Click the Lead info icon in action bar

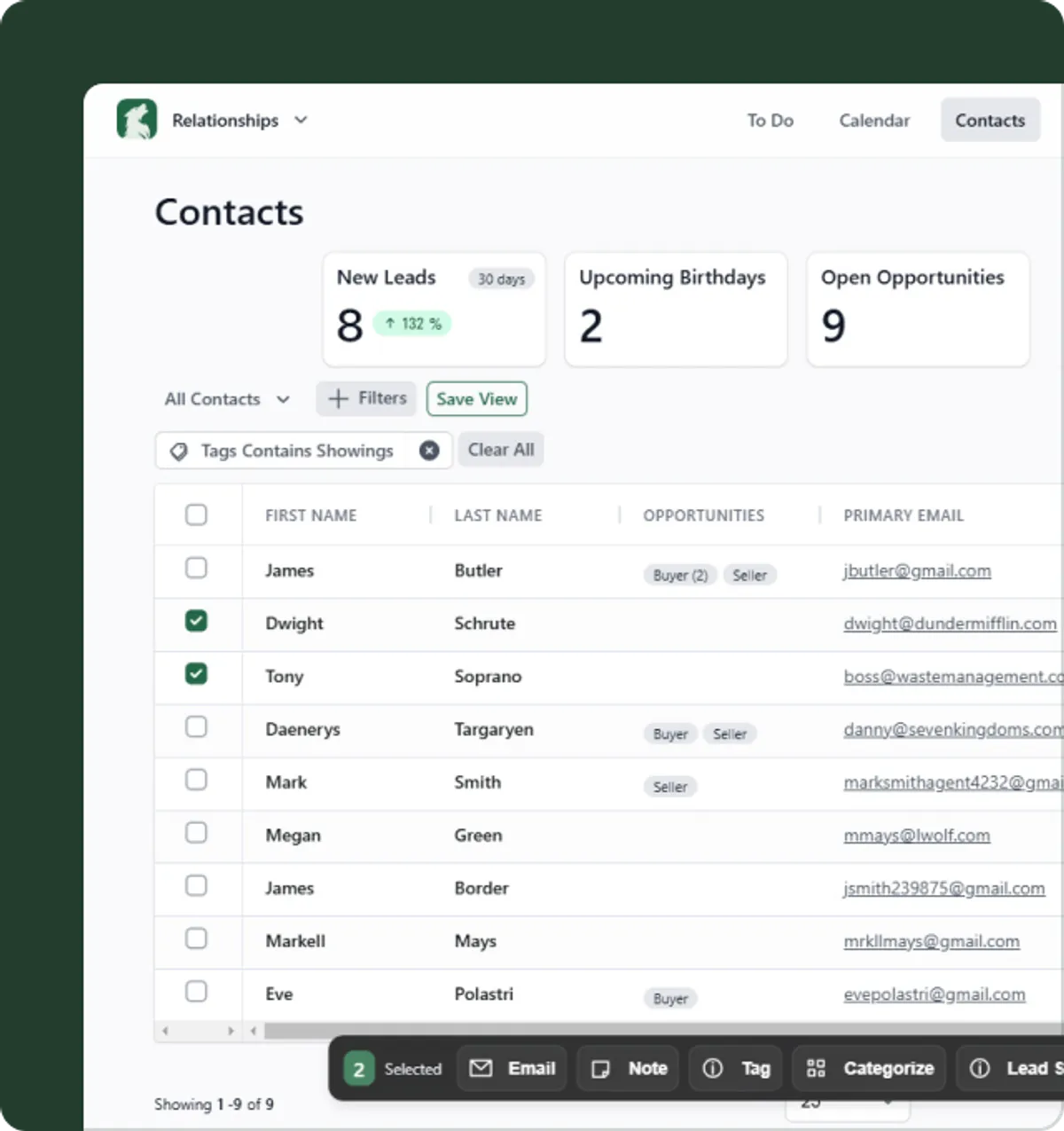coord(980,1069)
